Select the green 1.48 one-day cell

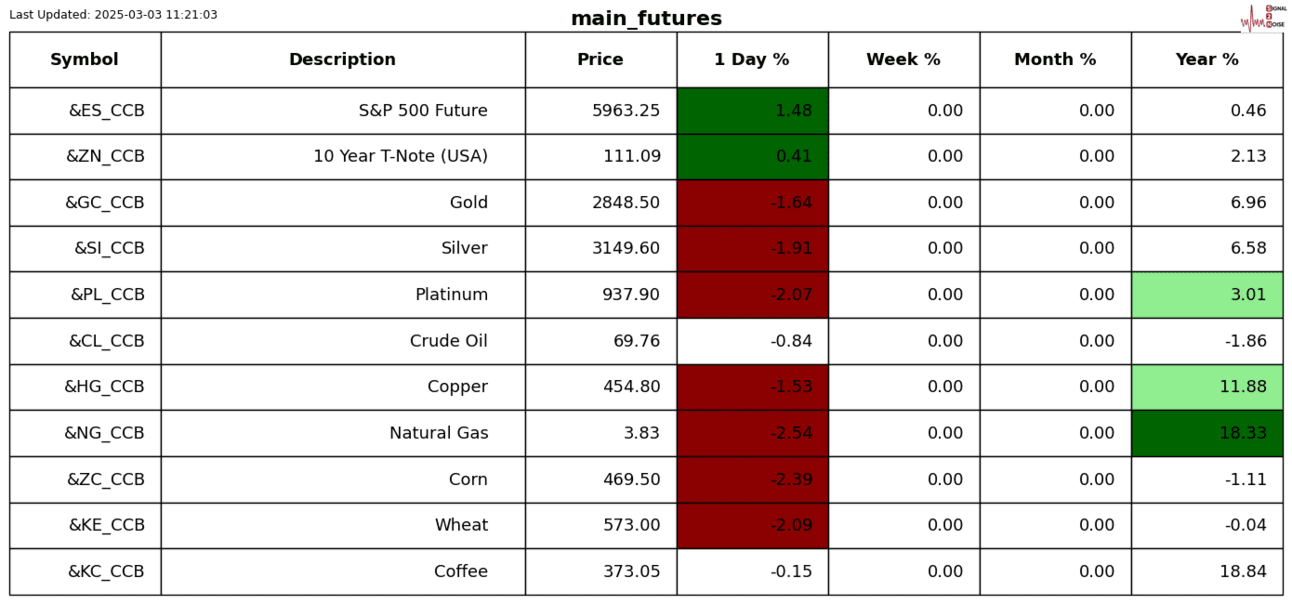752,111
